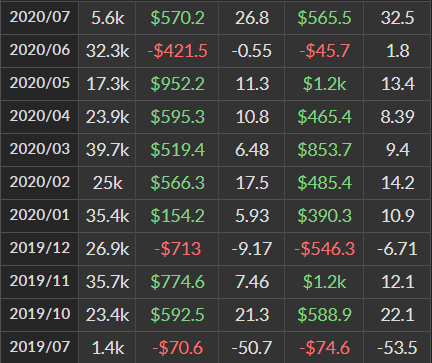Select the 2019/10 row label

[x=40, y=314]
